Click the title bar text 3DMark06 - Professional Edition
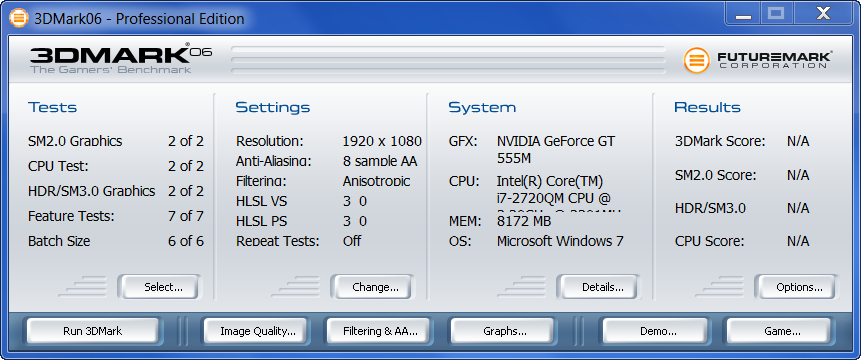The image size is (861, 360). click(139, 19)
